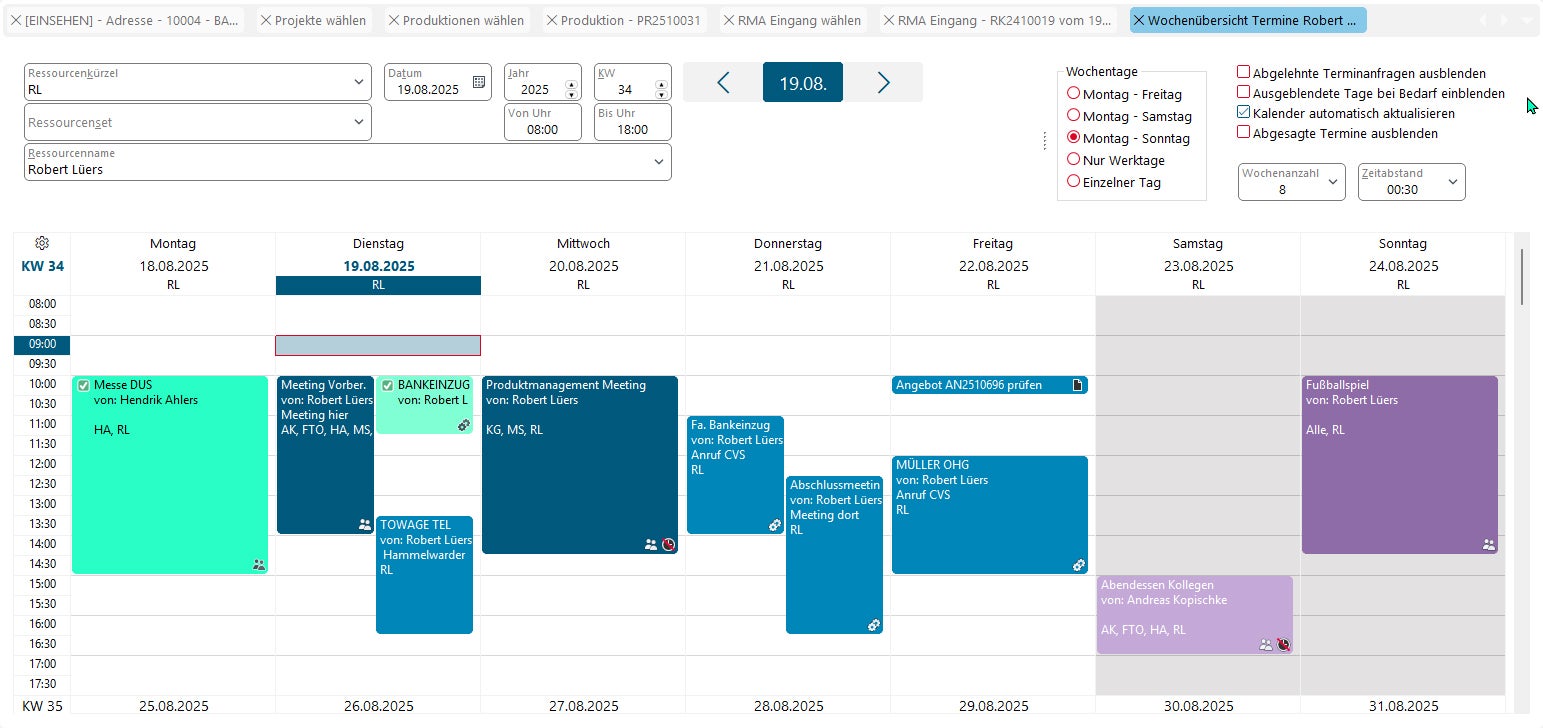Click the link icon on the Abschlussmeeting appointment
The width and height of the screenshot is (1543, 728).
click(x=873, y=625)
